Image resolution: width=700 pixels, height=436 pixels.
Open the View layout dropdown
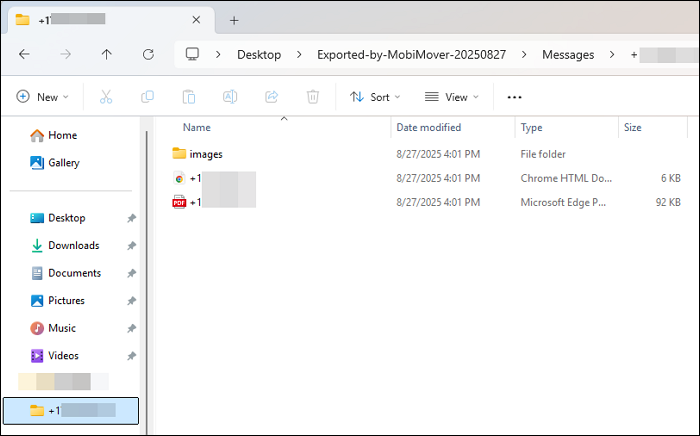(x=451, y=97)
